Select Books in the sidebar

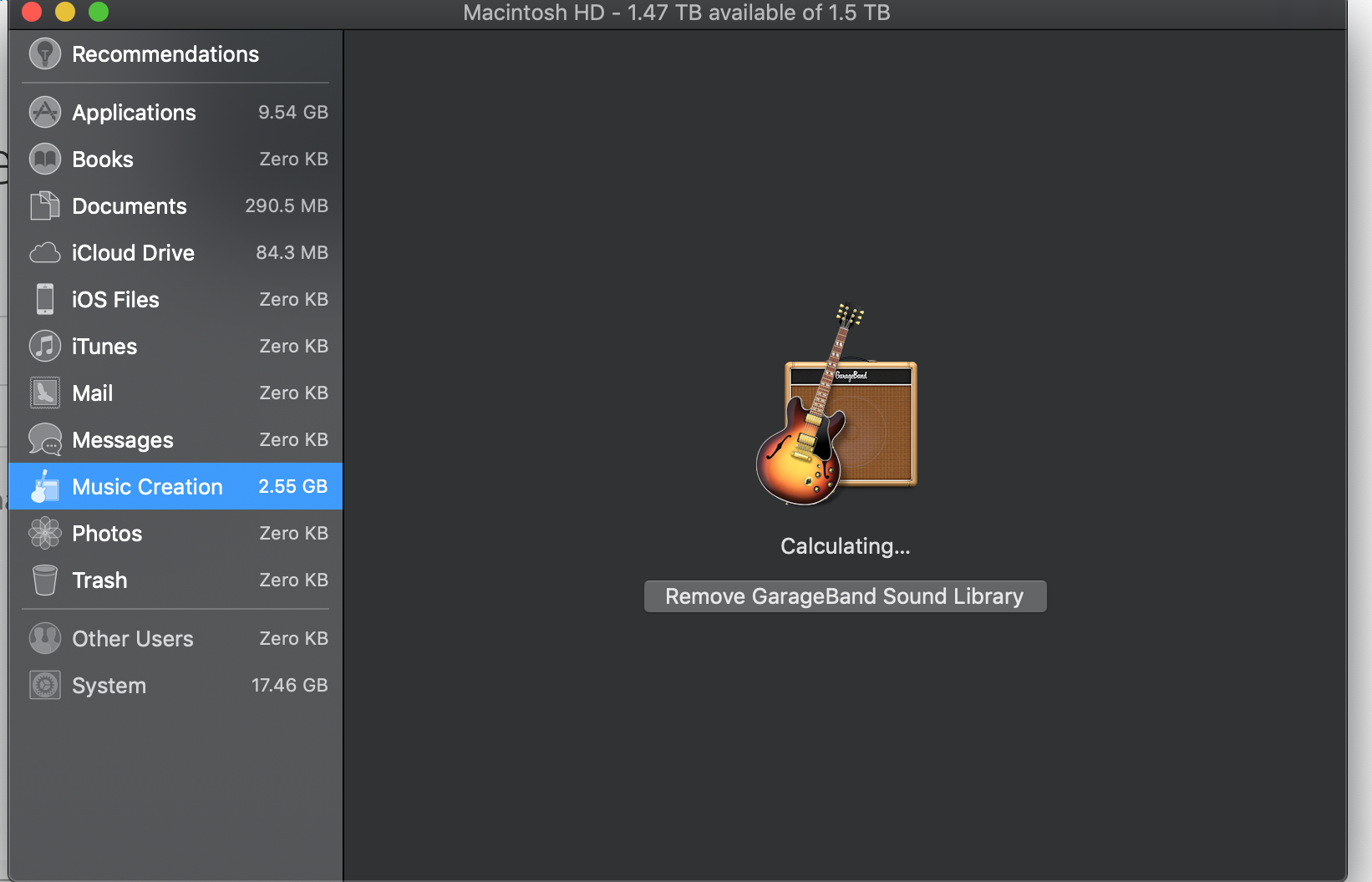[175, 160]
